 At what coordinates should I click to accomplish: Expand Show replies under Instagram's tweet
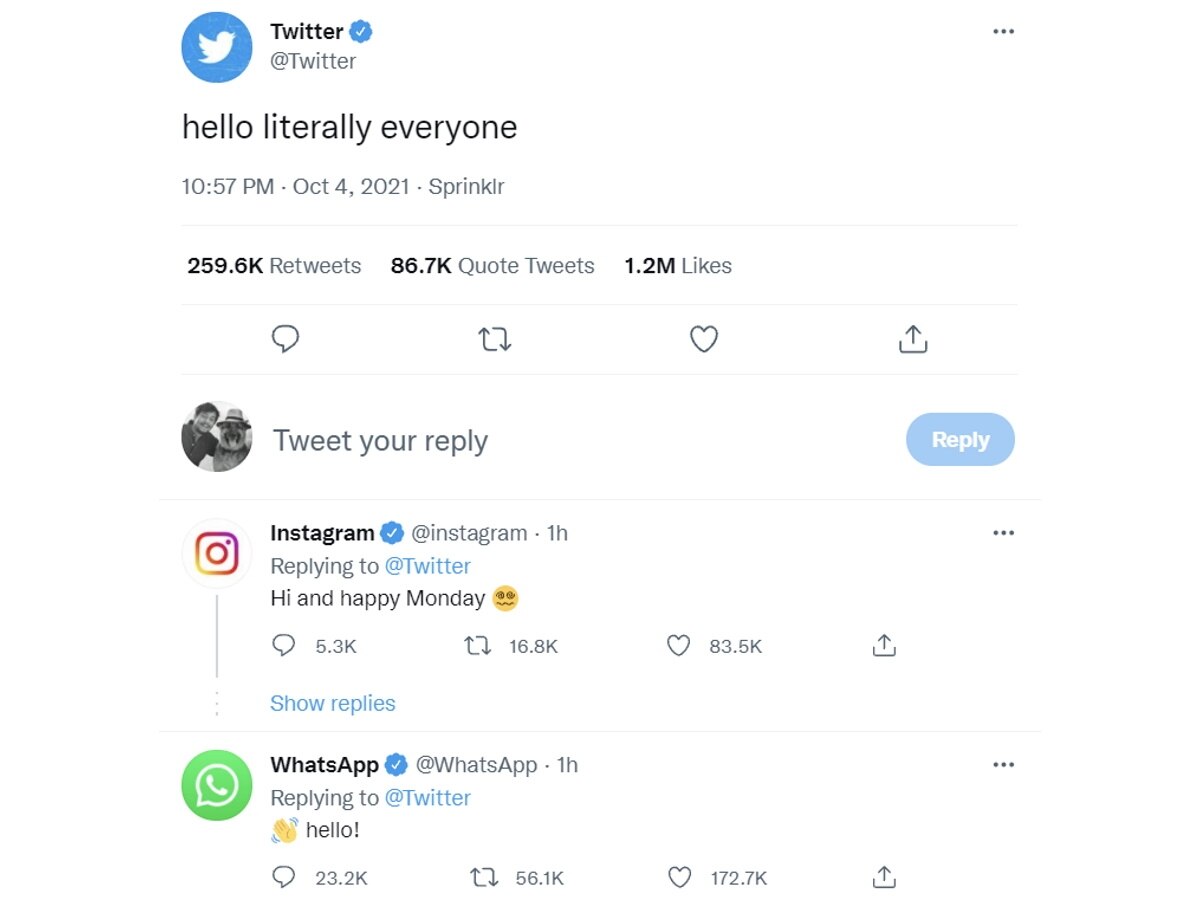click(332, 704)
